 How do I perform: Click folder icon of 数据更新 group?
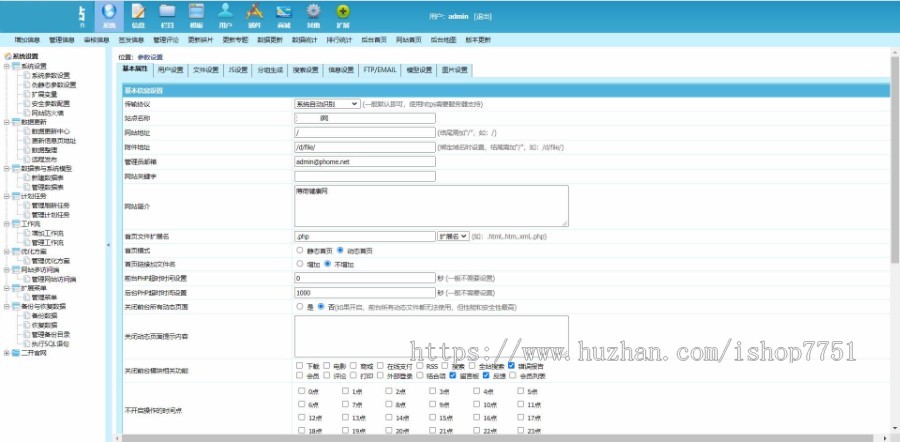click(16, 122)
